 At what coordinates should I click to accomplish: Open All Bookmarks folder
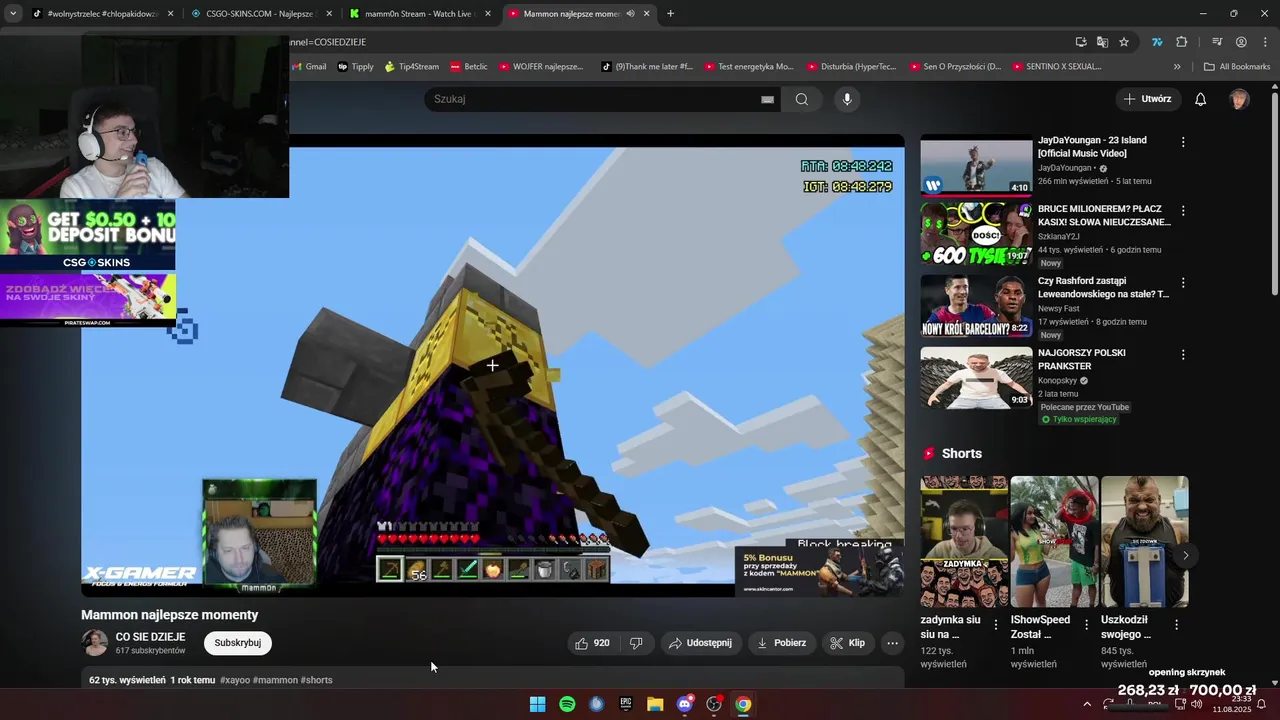coord(1237,67)
